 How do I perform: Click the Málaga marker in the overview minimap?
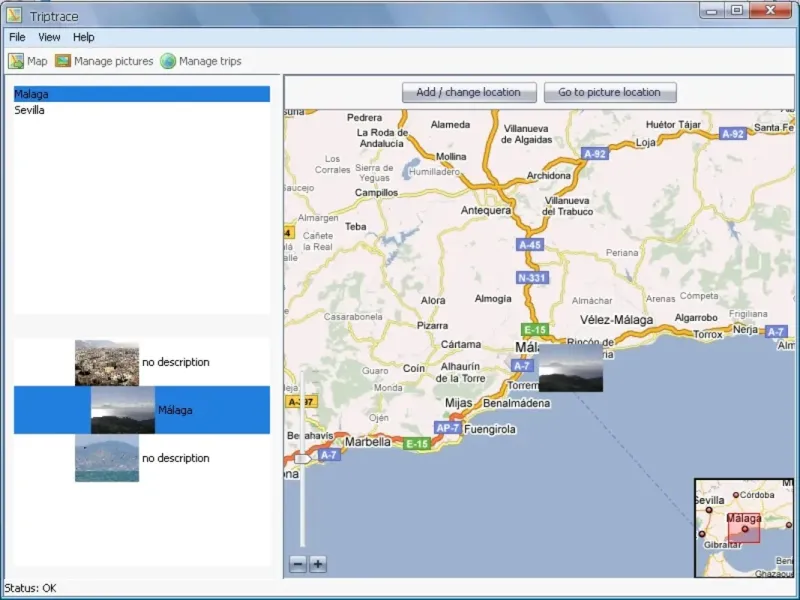tap(745, 529)
